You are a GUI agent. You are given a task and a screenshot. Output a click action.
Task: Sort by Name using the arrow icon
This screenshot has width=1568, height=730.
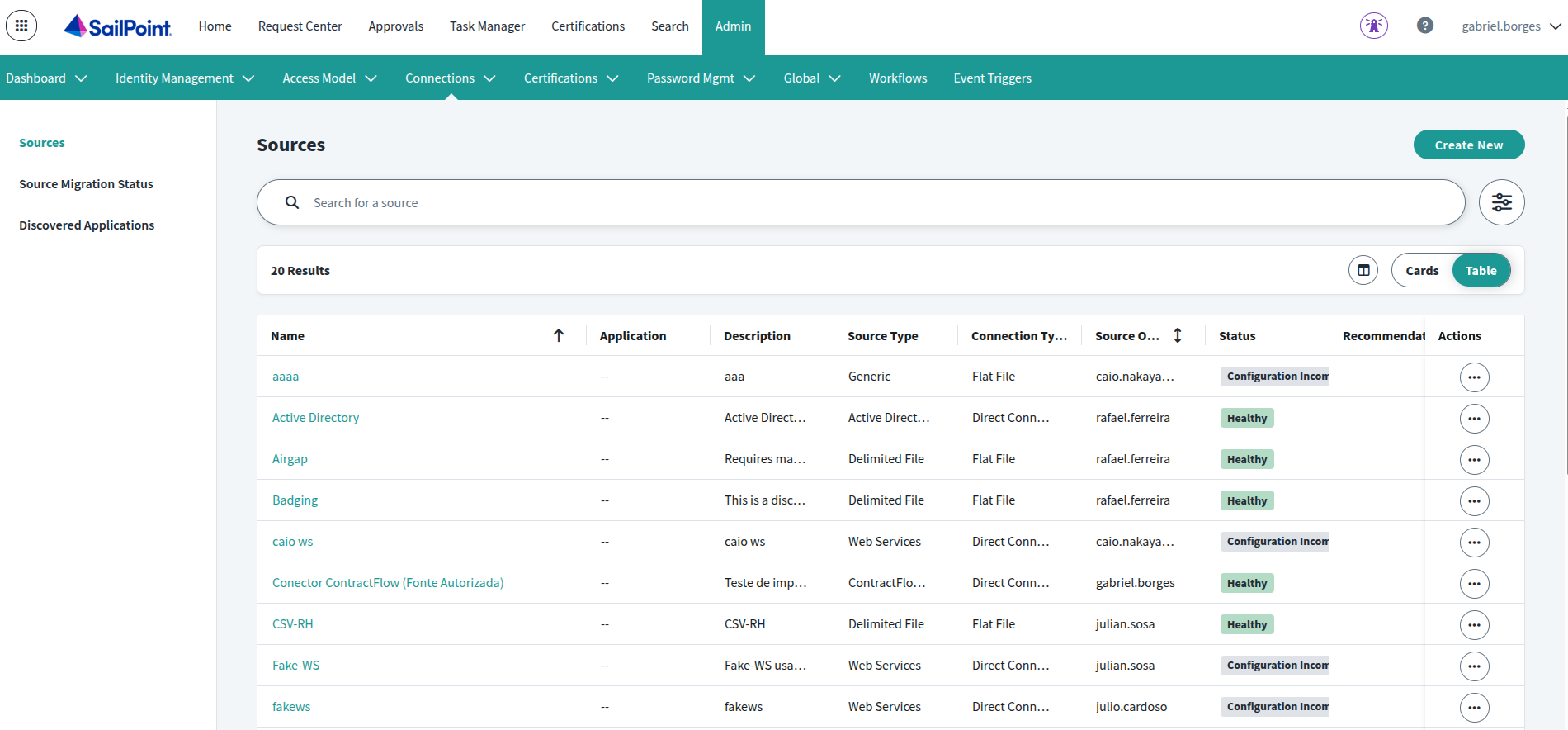pyautogui.click(x=559, y=335)
